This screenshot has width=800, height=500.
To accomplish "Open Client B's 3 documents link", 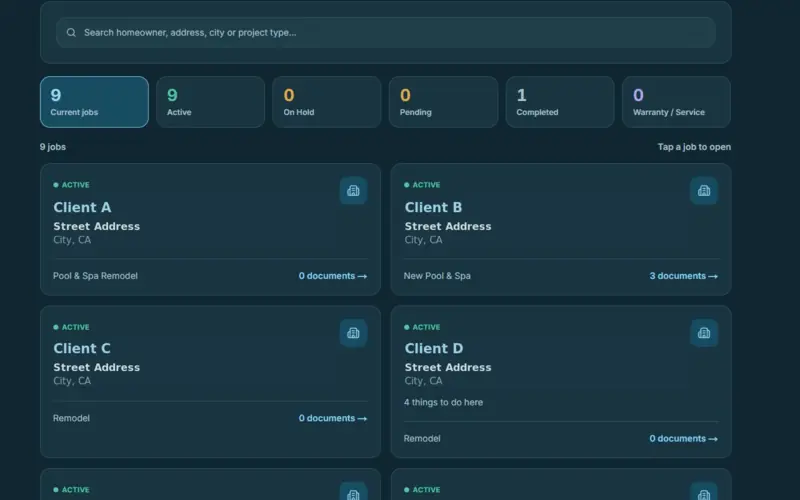I will [x=684, y=276].
